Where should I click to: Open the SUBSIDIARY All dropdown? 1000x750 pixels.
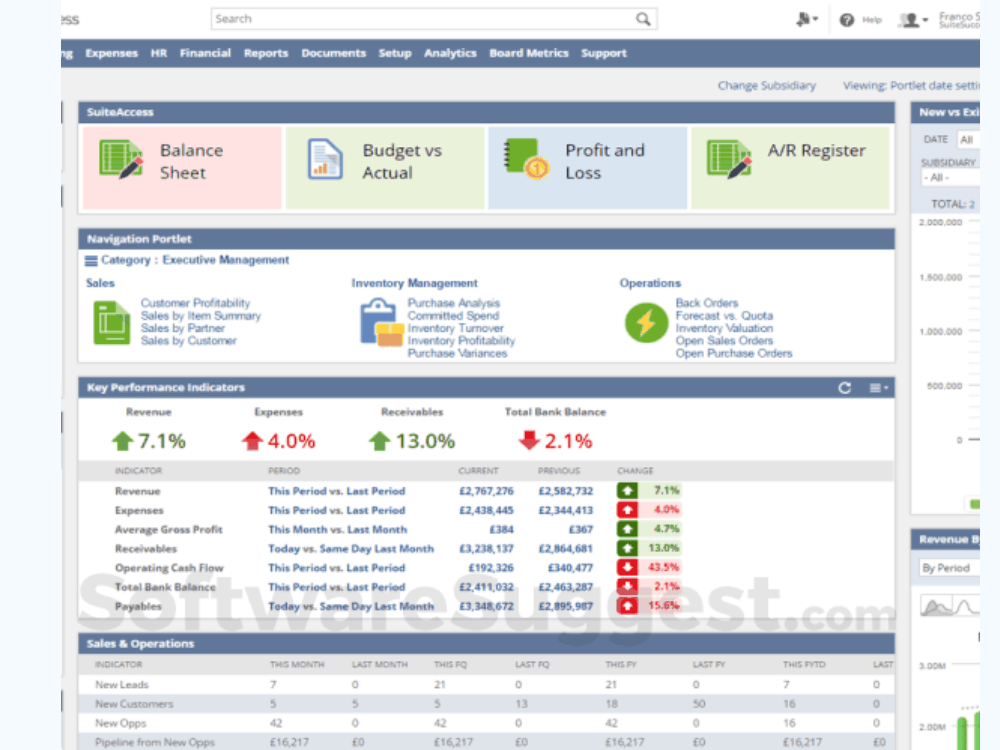coord(950,177)
